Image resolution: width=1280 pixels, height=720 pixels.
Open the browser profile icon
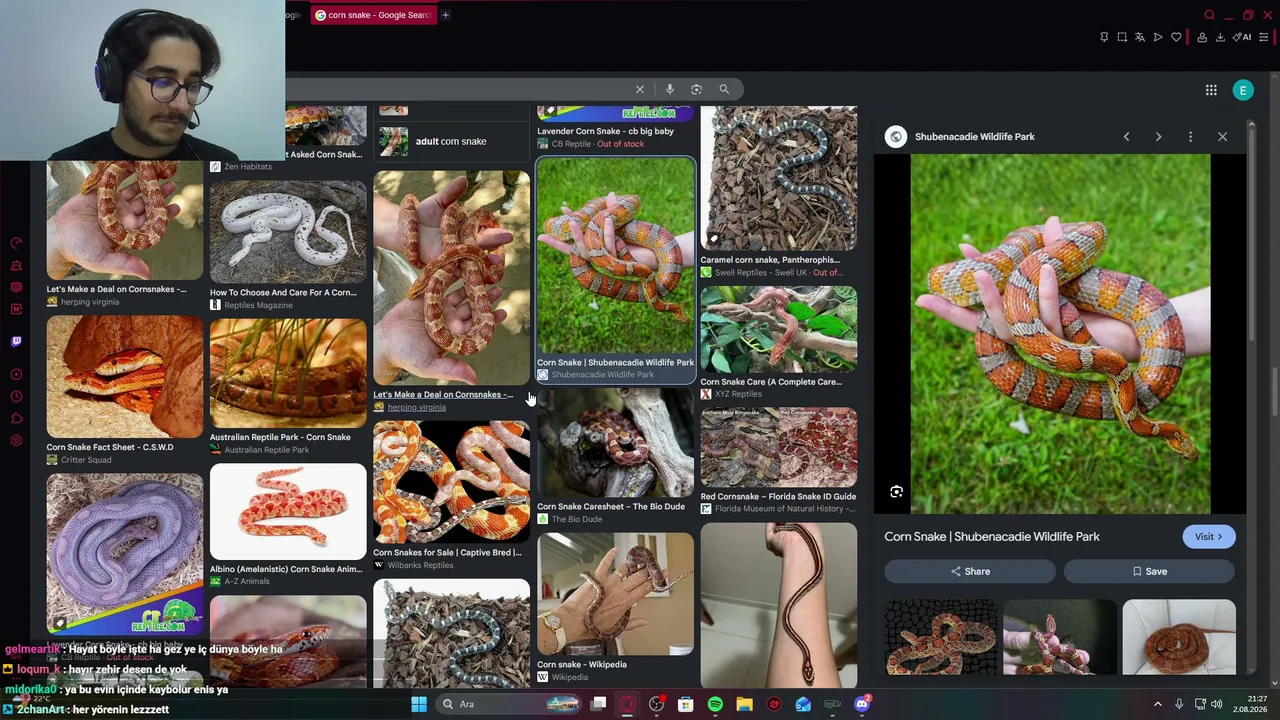[1200, 37]
